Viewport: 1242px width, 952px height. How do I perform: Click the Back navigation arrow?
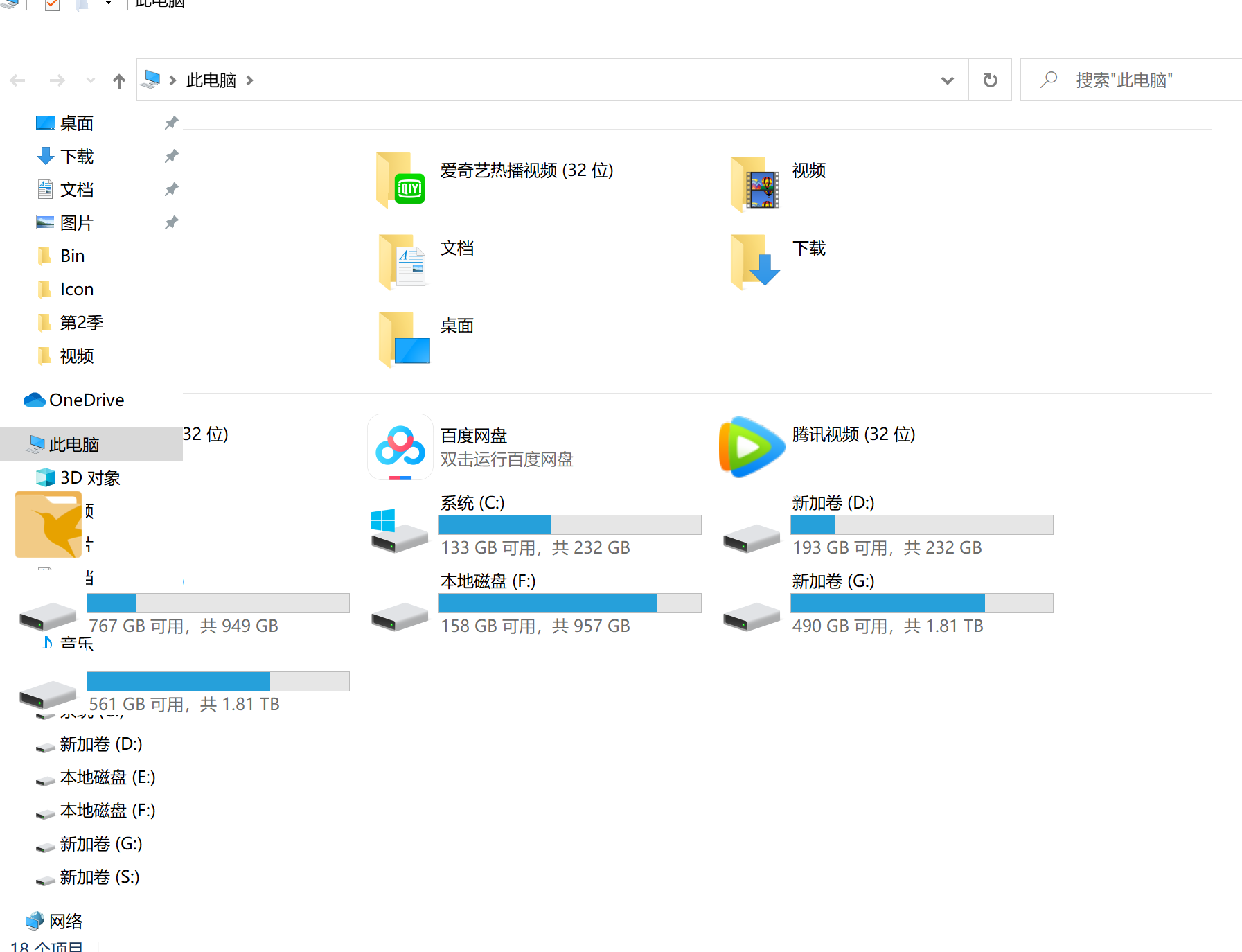19,81
